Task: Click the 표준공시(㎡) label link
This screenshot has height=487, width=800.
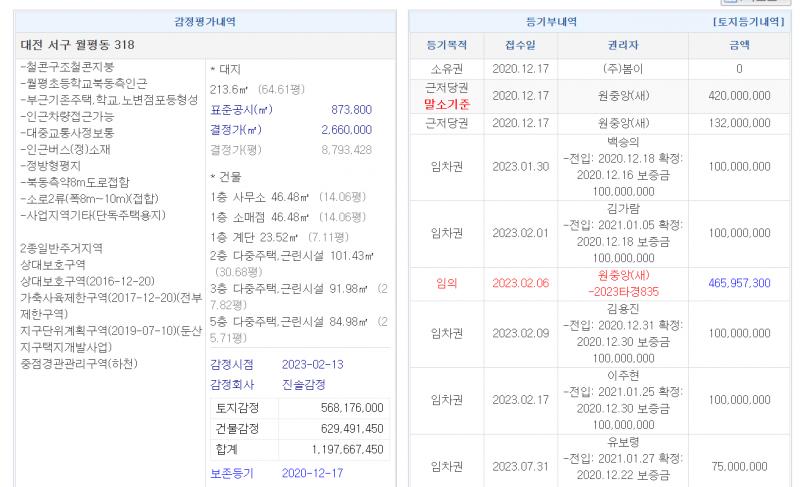Action: (x=240, y=110)
